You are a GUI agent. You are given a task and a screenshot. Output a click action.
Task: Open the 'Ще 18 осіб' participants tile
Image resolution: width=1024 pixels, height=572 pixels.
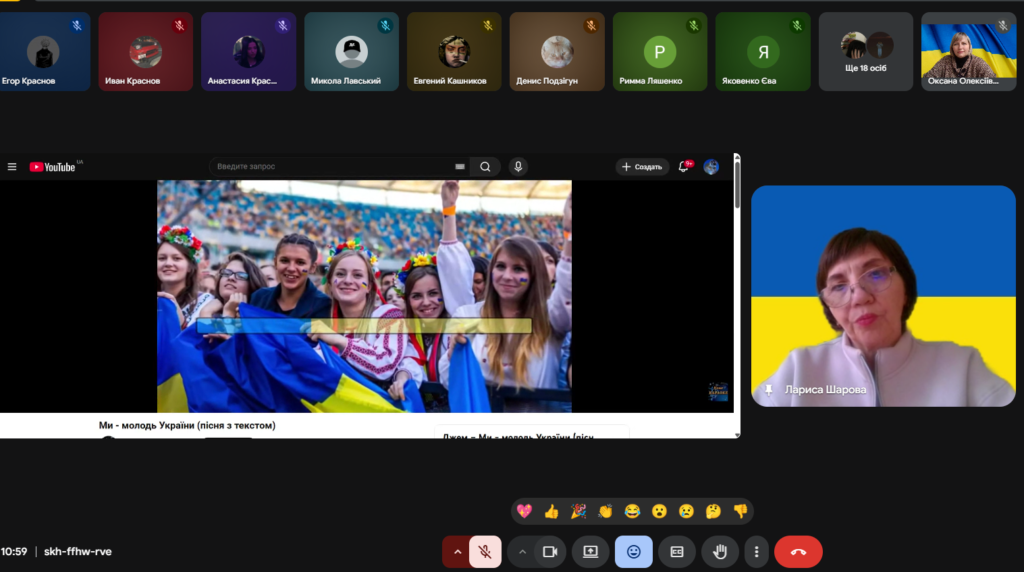point(866,51)
